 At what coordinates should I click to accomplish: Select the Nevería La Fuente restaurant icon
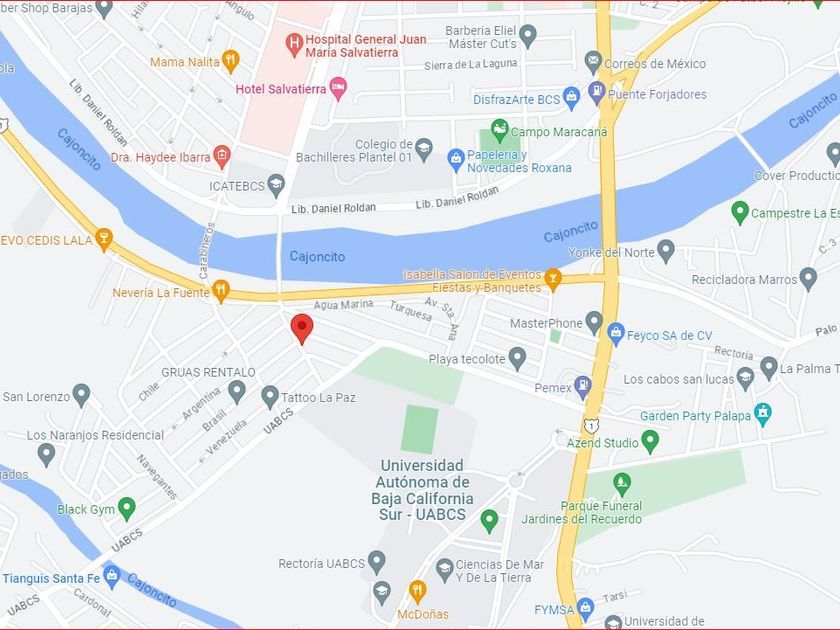(x=221, y=291)
